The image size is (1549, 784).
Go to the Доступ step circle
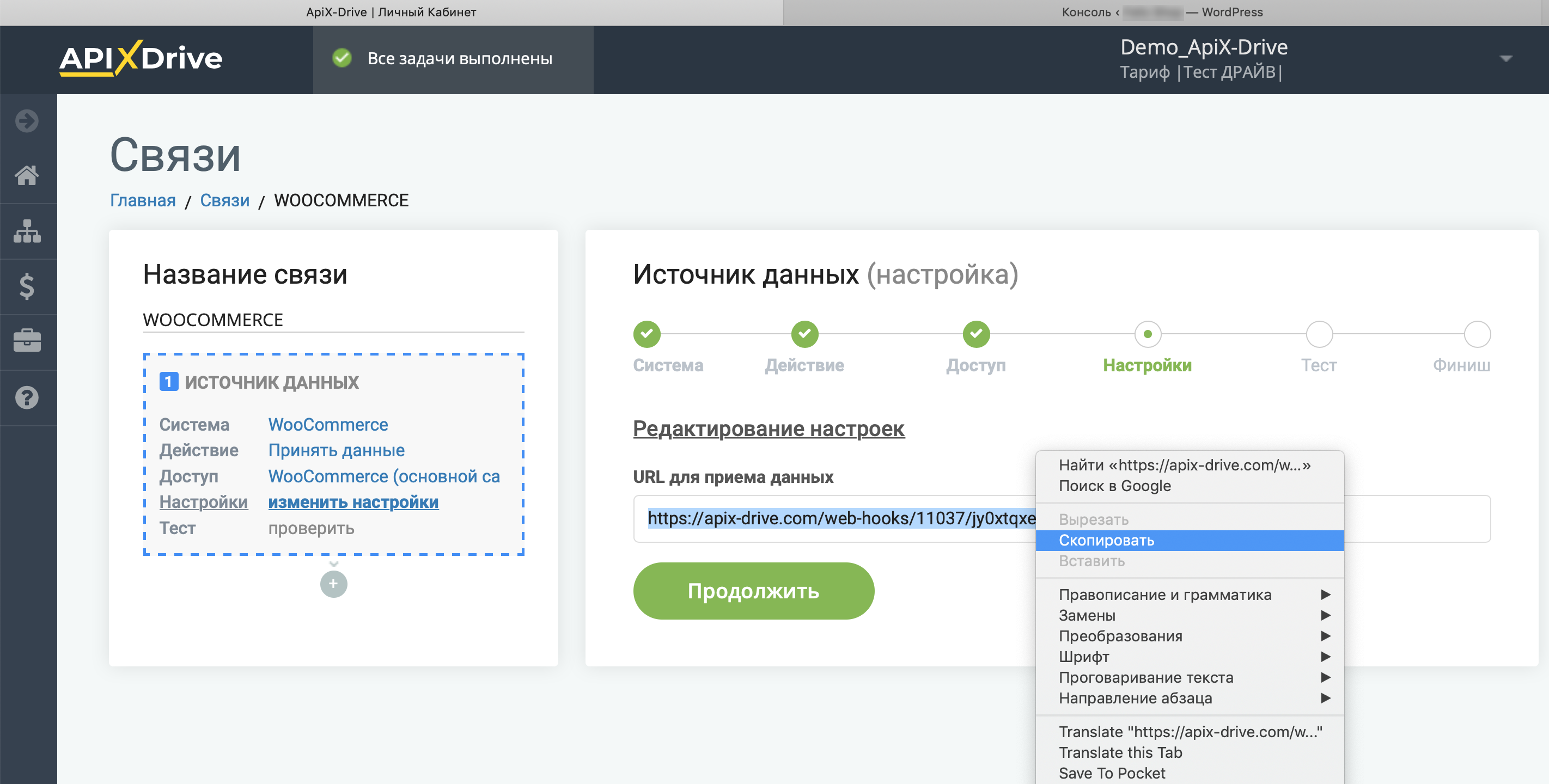click(976, 334)
